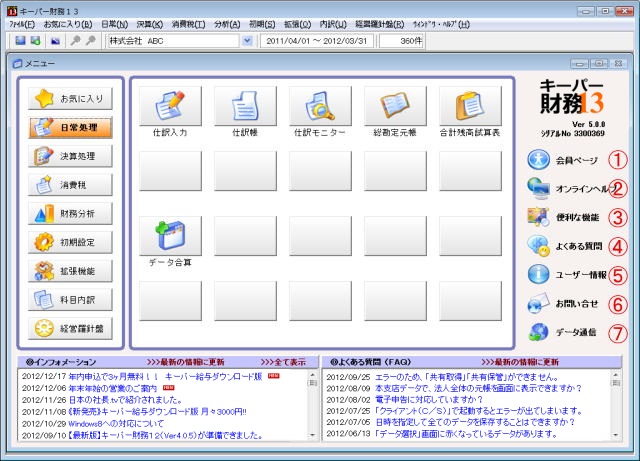Click the first pin toolbar icon
The height and width of the screenshot is (461, 640).
click(75, 40)
